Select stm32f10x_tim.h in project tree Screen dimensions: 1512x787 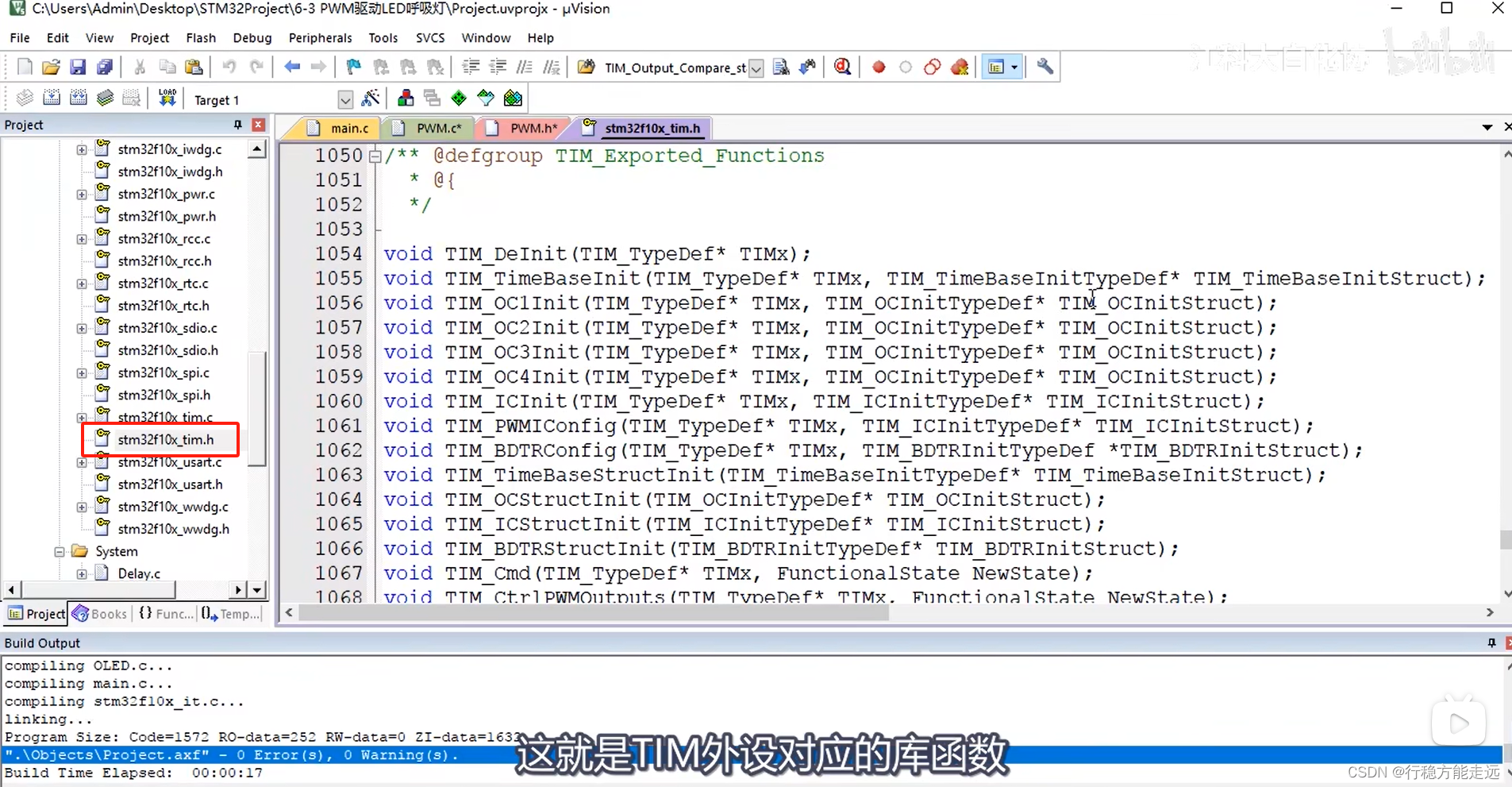click(x=165, y=439)
